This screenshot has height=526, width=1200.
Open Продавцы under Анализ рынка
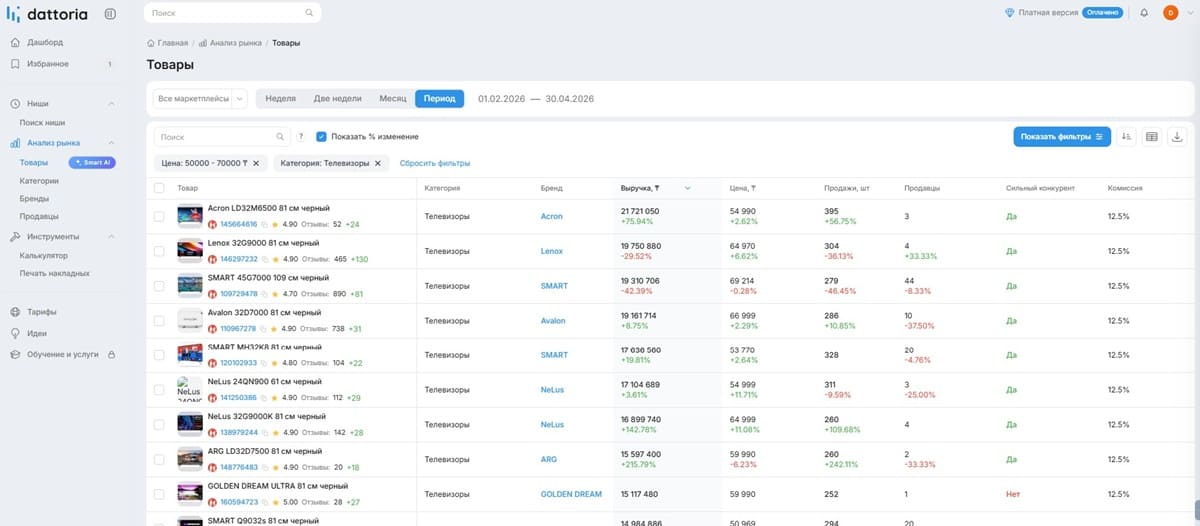[x=39, y=216]
